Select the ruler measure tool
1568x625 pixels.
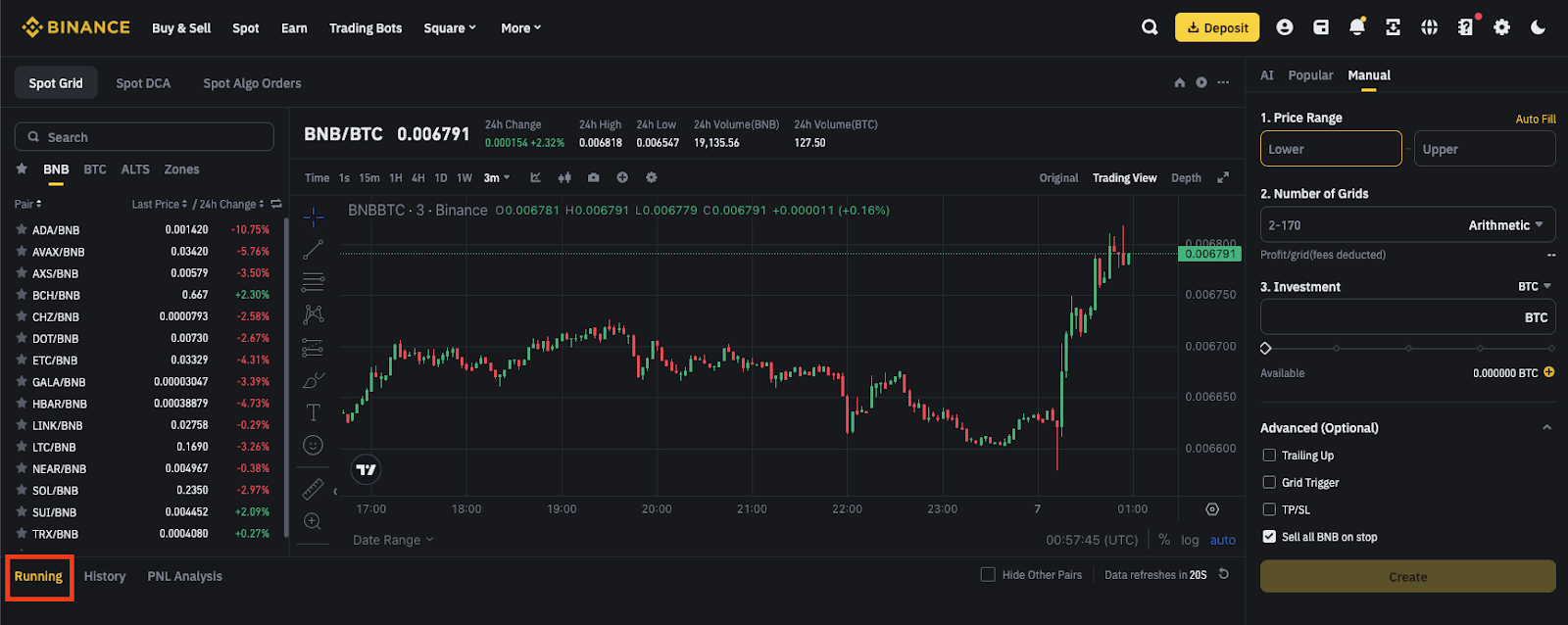(313, 488)
